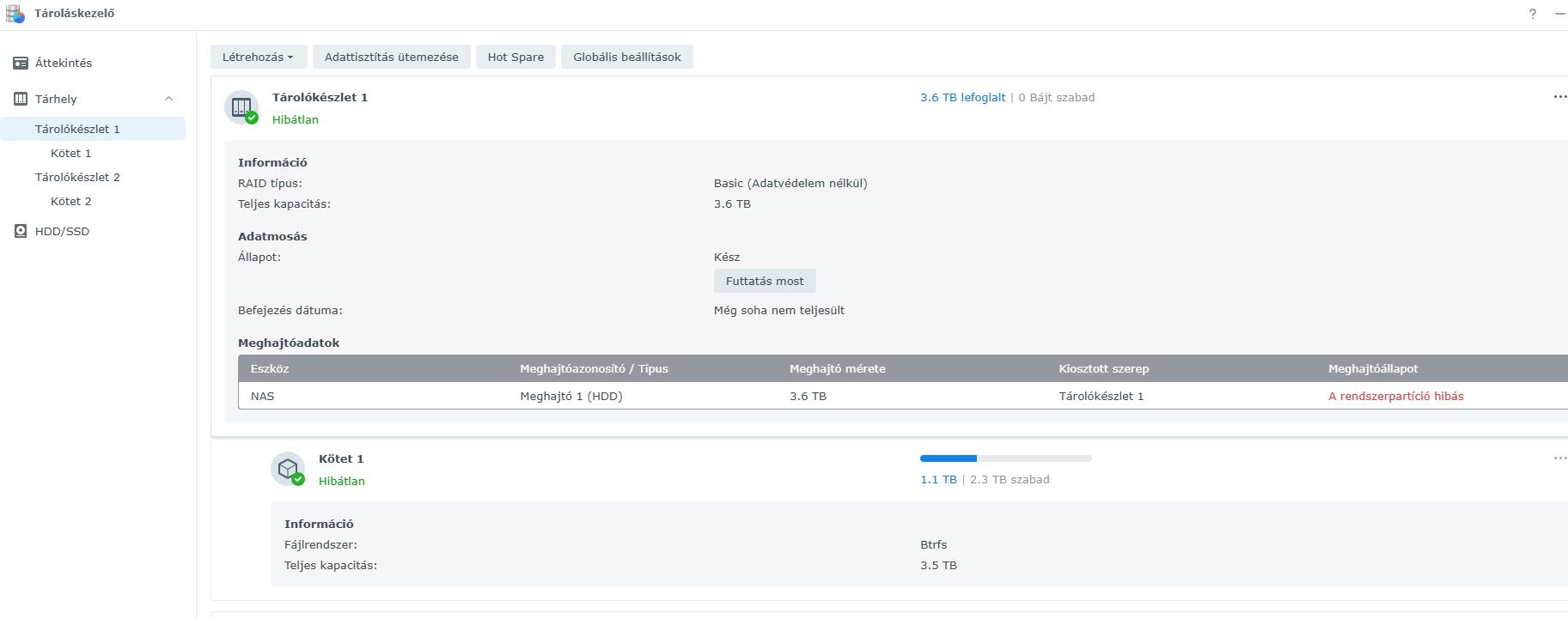This screenshot has width=1568, height=619.
Task: Click the Futtatás most button
Action: pyautogui.click(x=765, y=282)
